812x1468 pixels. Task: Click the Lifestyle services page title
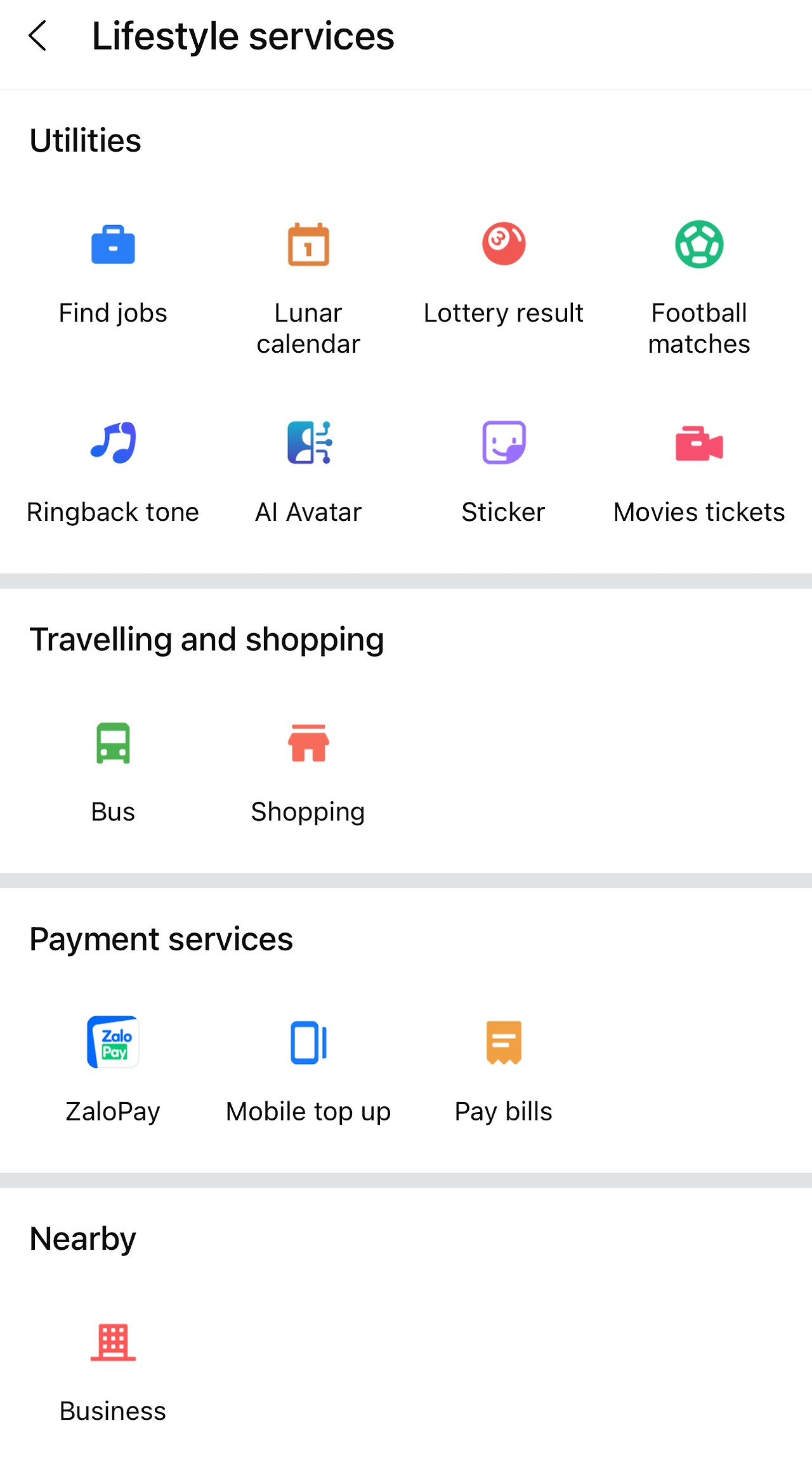click(x=243, y=36)
